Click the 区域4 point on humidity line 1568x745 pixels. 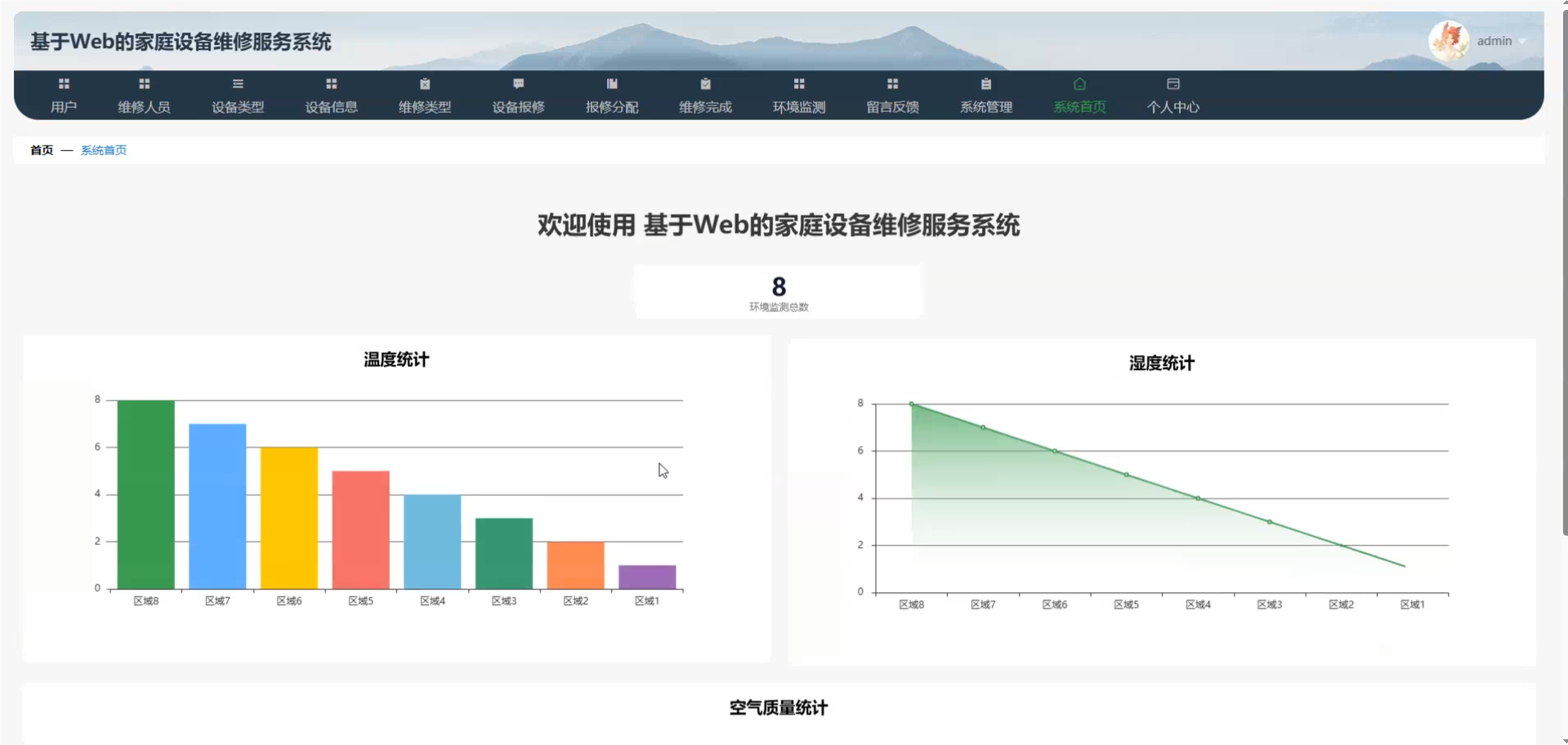1198,498
